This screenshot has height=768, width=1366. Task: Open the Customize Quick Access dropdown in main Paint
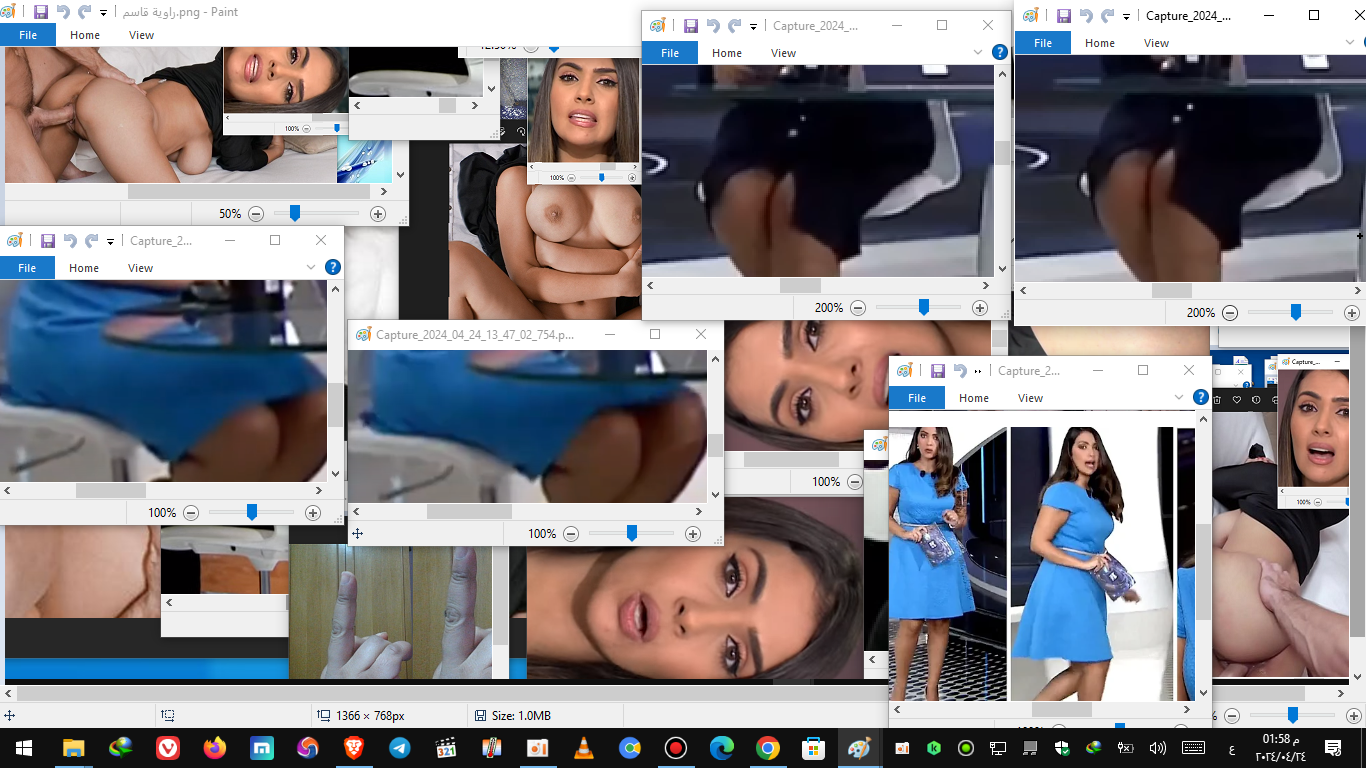coord(103,14)
